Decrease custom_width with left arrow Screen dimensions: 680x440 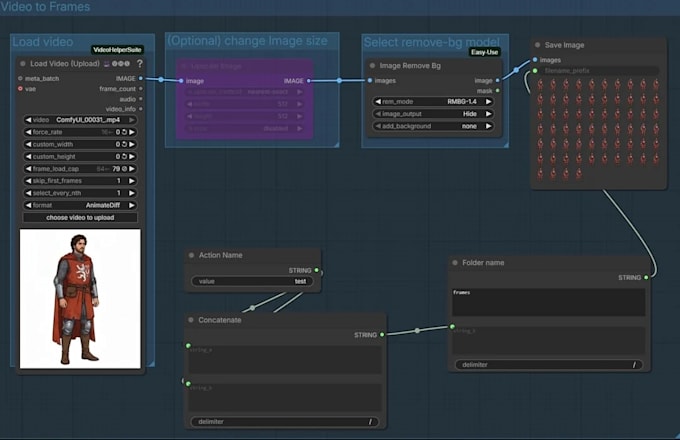pos(28,144)
